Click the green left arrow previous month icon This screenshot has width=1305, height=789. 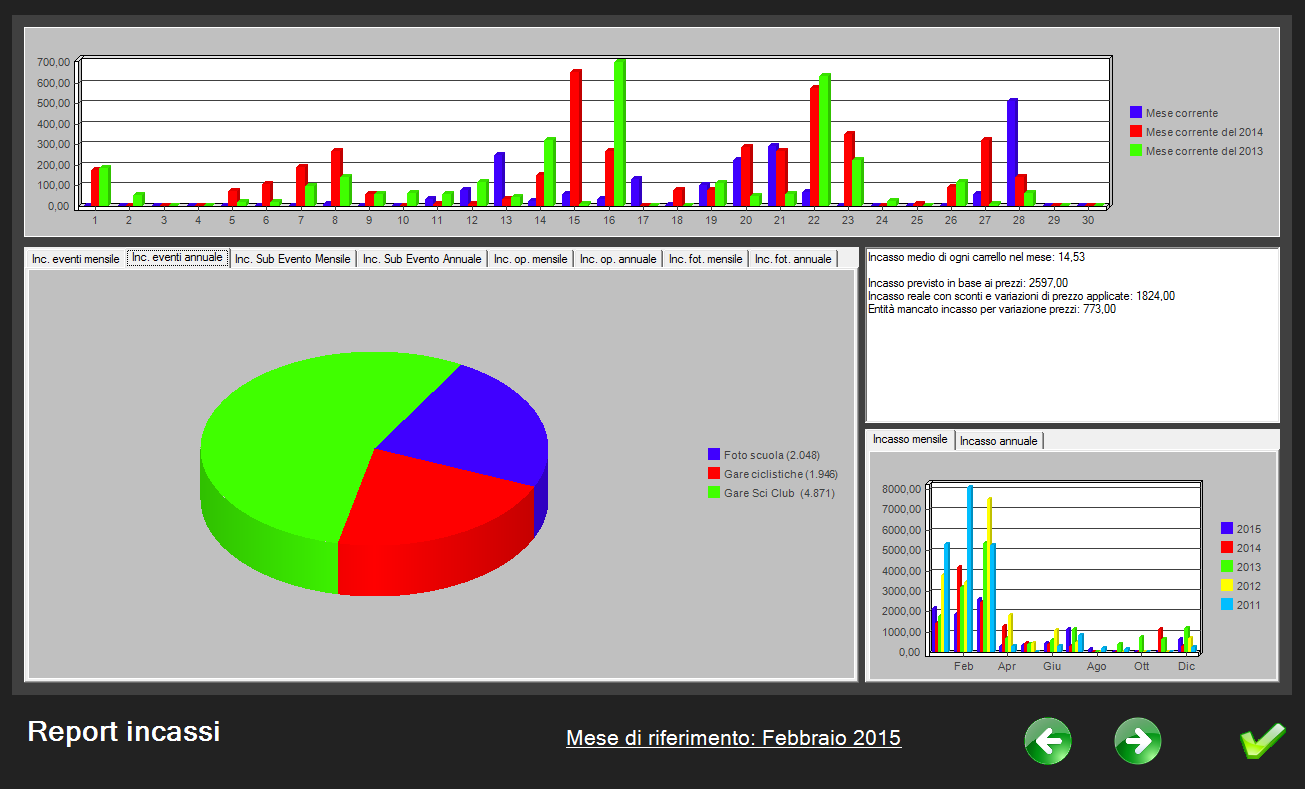pyautogui.click(x=1047, y=741)
